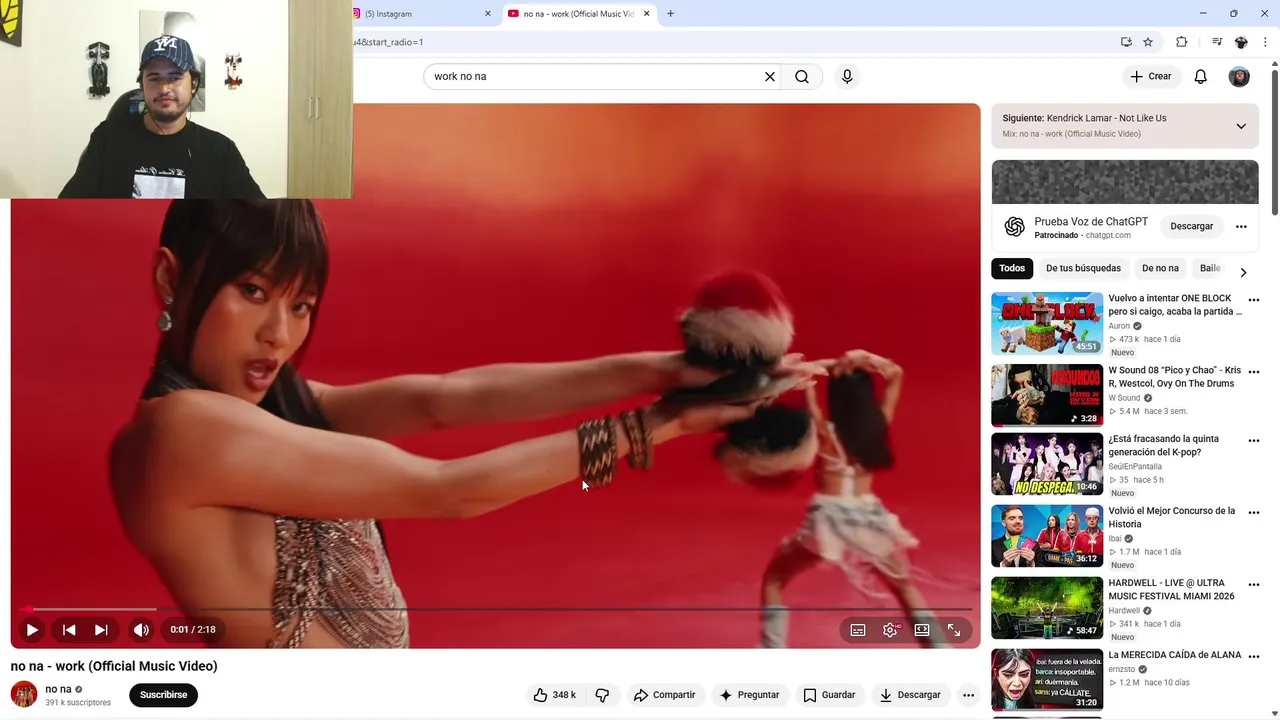The width and height of the screenshot is (1280, 720).
Task: Open the ONE BLOCK video thumbnail
Action: coord(1047,324)
